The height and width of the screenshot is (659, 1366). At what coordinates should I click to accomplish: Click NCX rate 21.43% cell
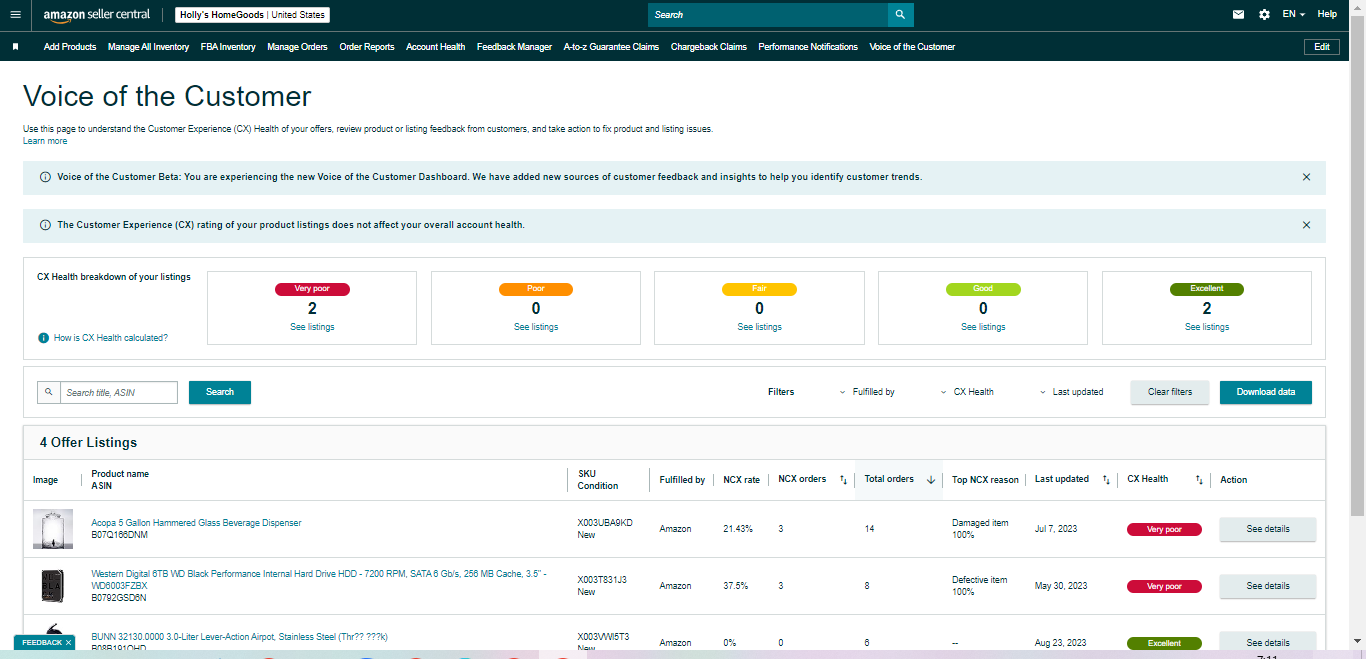tap(738, 529)
